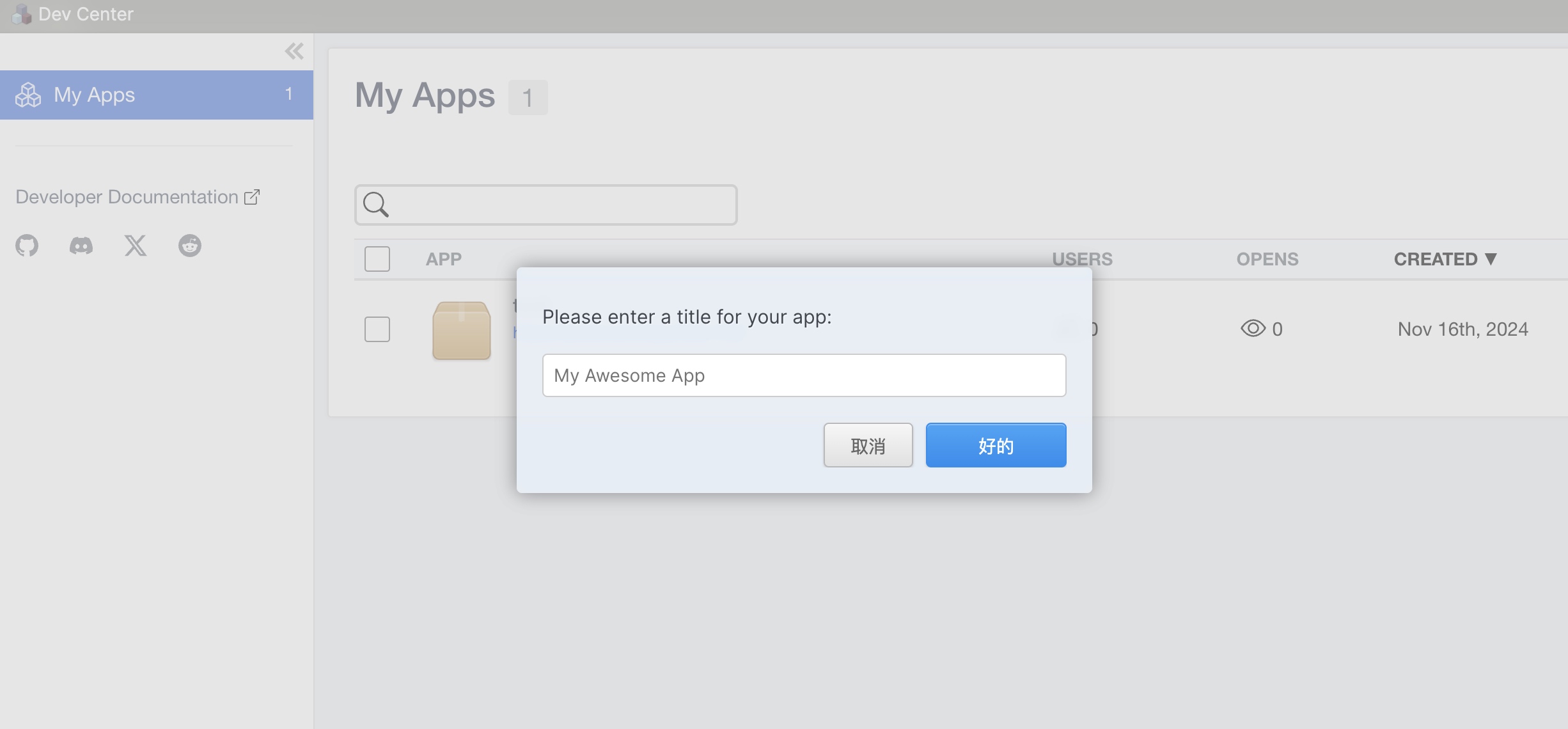The height and width of the screenshot is (729, 1568).
Task: Click the search magnifier icon
Action: click(x=375, y=205)
